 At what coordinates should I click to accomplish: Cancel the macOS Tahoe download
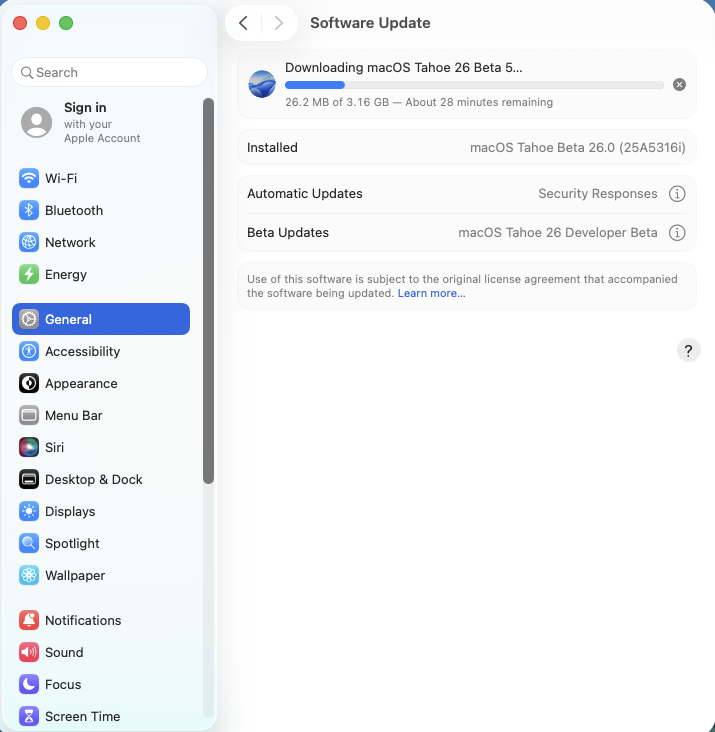(680, 84)
